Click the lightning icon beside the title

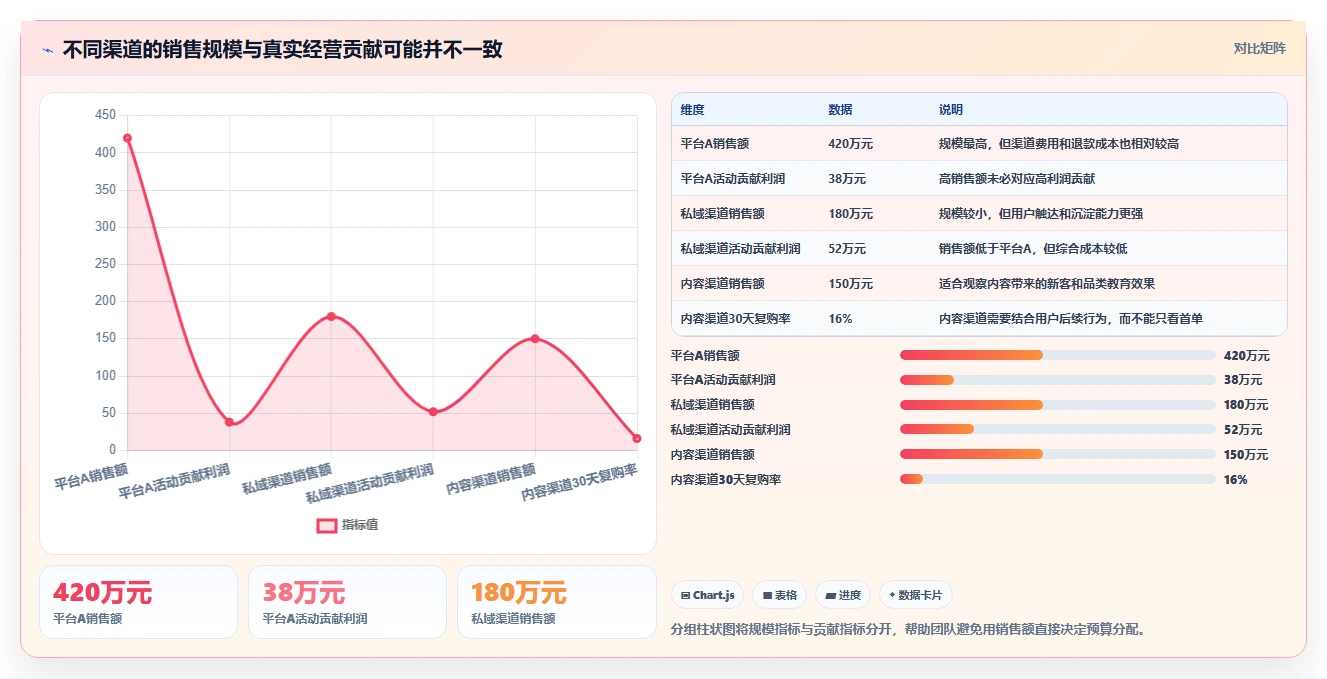(x=47, y=50)
